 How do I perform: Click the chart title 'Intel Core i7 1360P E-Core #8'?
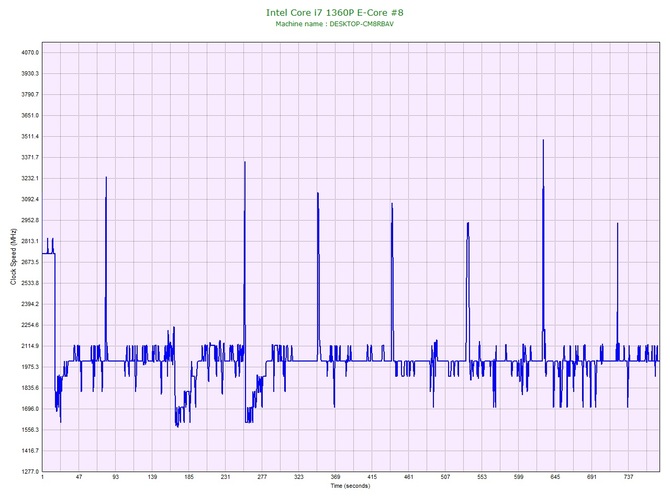coord(335,12)
